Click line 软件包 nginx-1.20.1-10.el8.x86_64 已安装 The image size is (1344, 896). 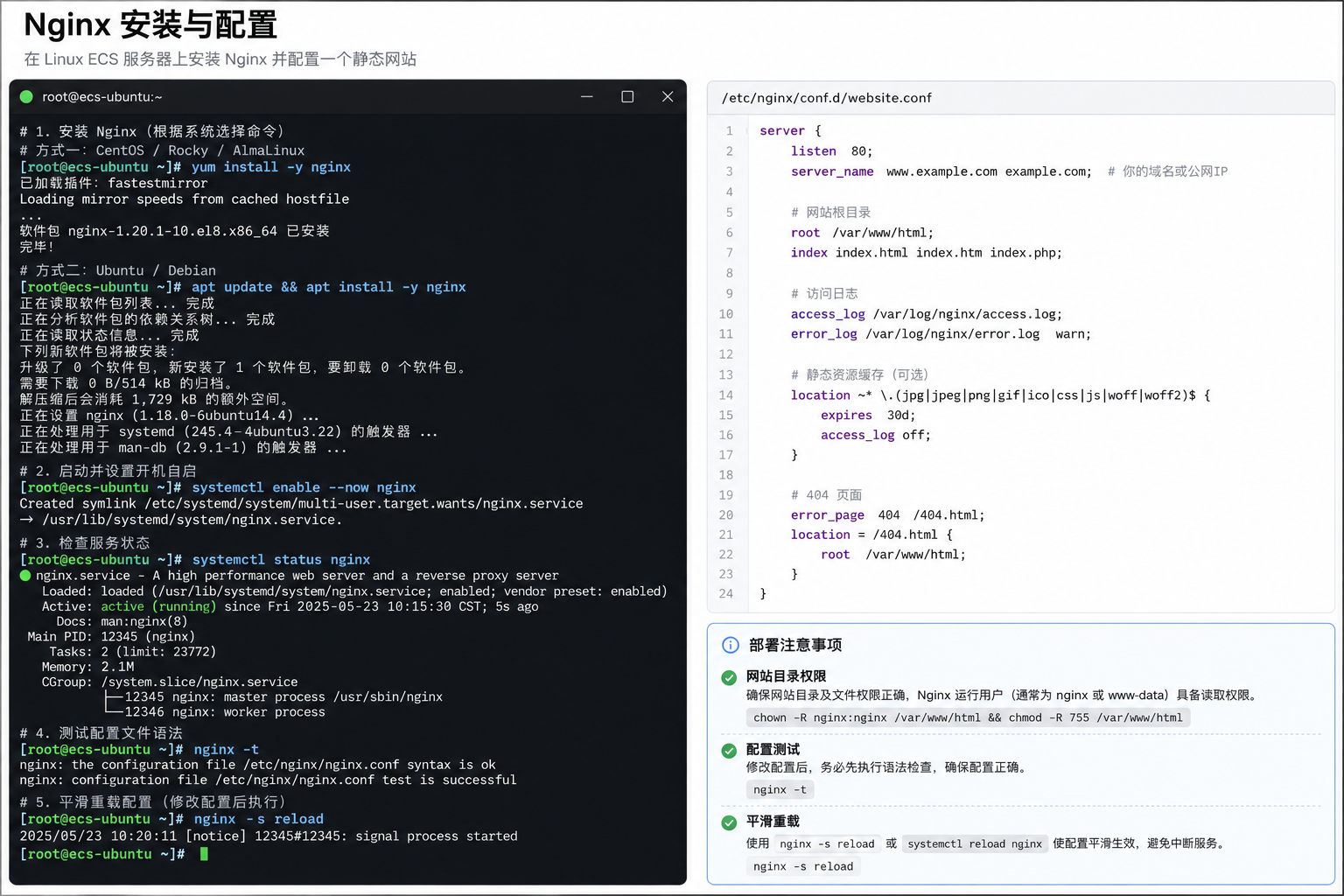[x=175, y=231]
